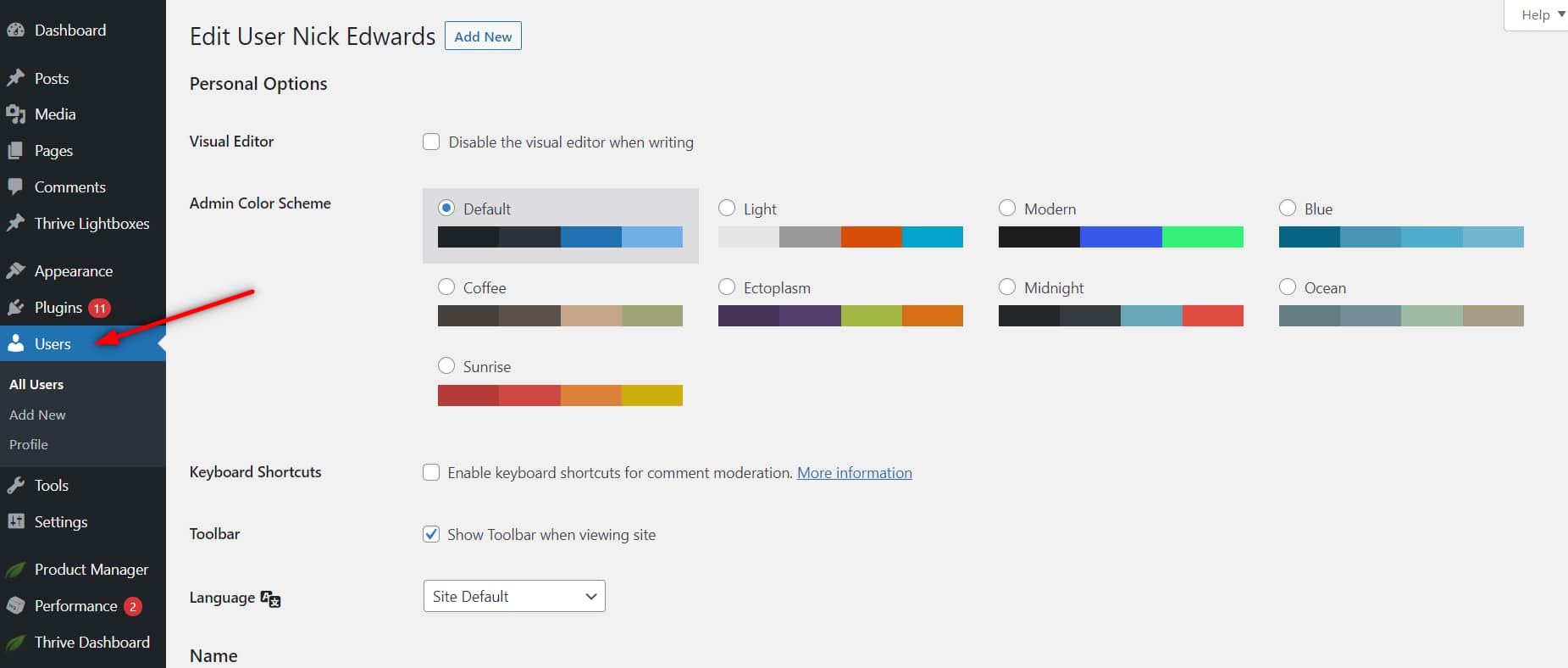The width and height of the screenshot is (1568, 668).
Task: Click the Settings sliders icon
Action: pos(15,521)
